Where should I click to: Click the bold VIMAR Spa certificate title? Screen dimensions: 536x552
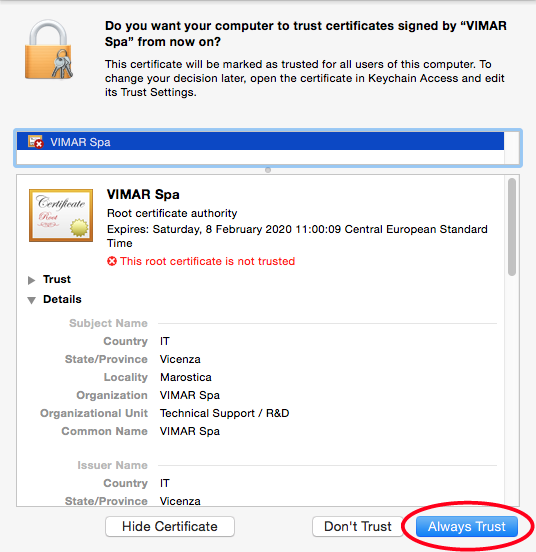tap(143, 194)
